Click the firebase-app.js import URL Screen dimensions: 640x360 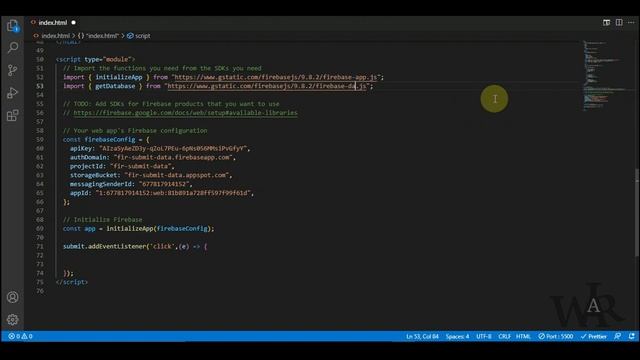[x=276, y=77]
